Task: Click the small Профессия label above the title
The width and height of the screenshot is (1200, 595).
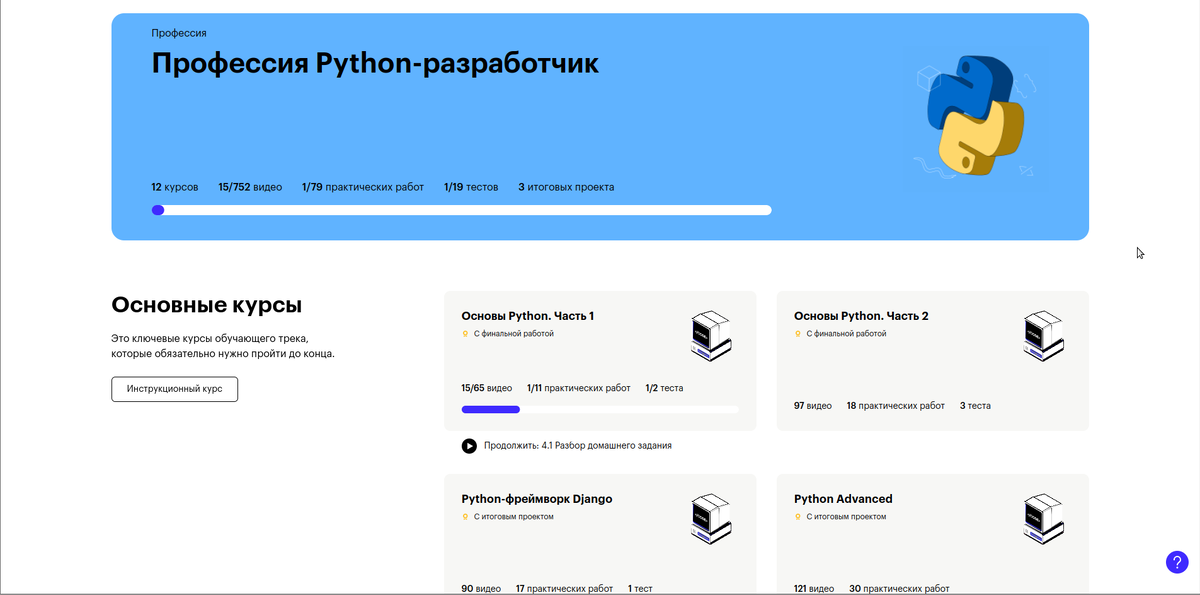Action: 179,33
